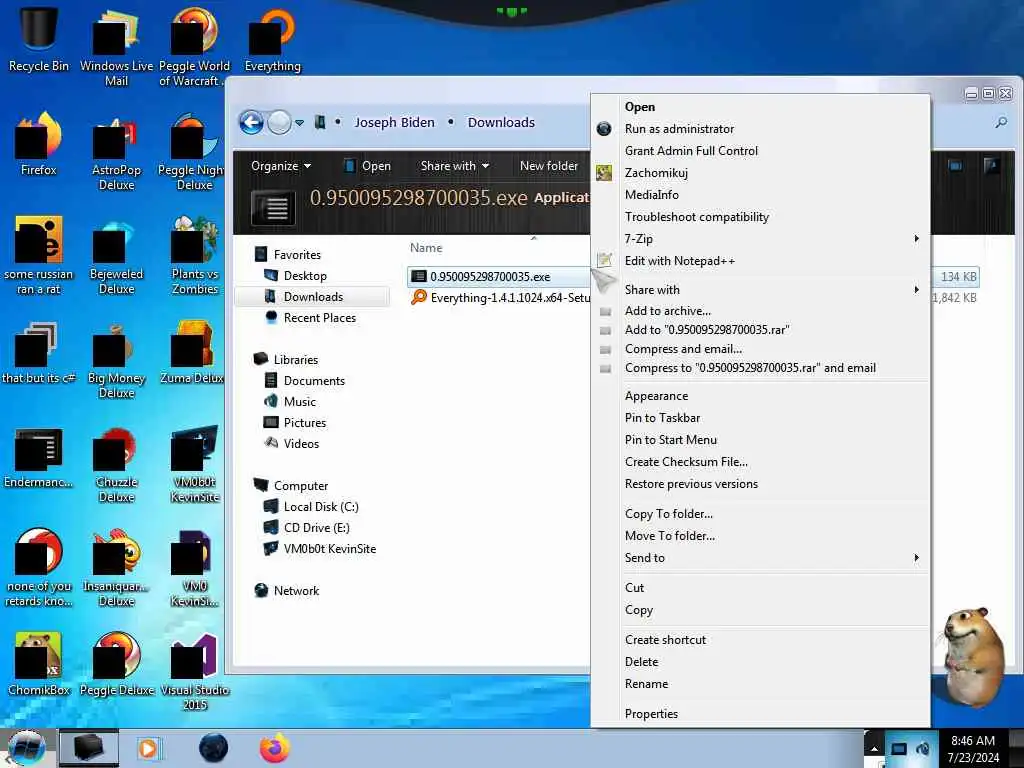Image resolution: width=1024 pixels, height=768 pixels.
Task: Click the New folder button
Action: click(549, 166)
